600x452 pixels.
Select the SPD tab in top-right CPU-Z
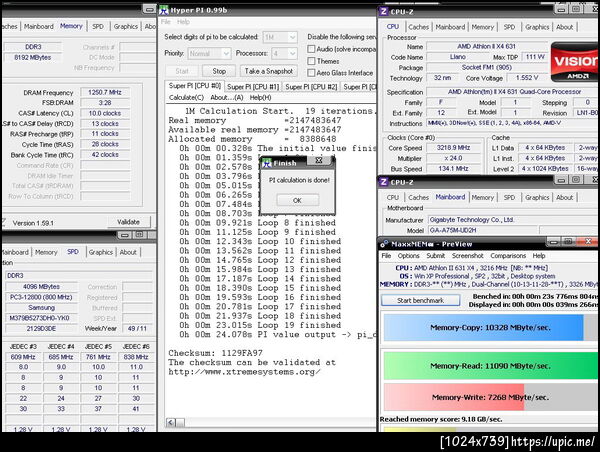[509, 27]
